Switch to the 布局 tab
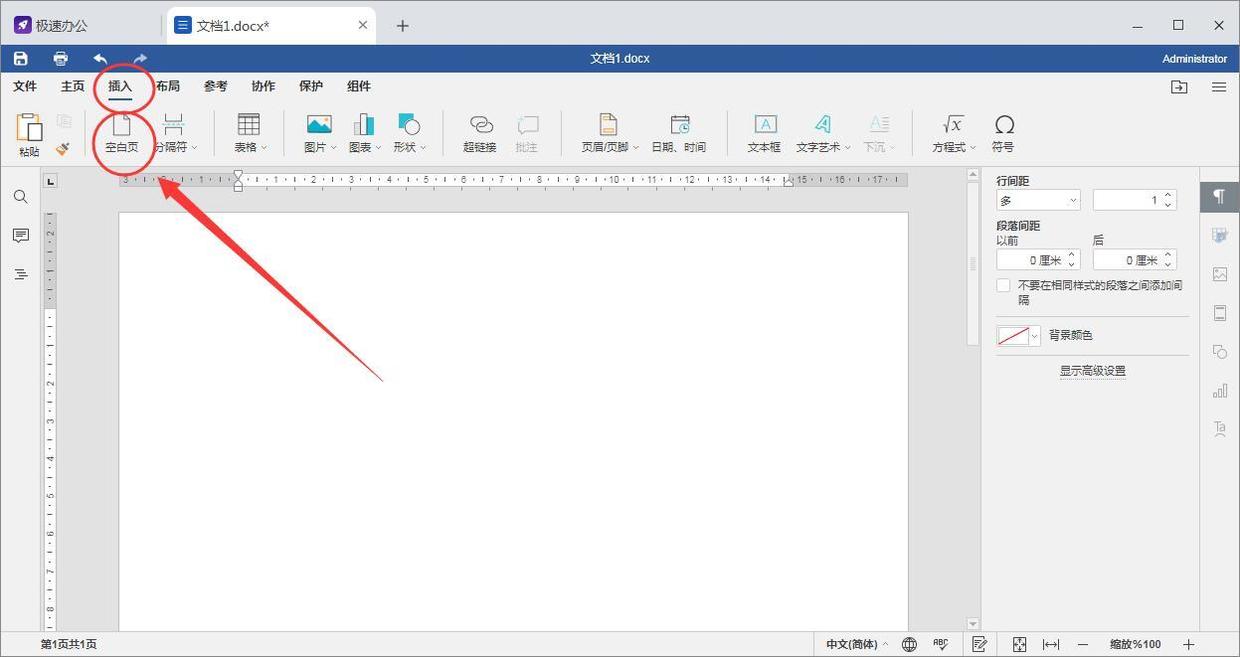 coord(168,87)
